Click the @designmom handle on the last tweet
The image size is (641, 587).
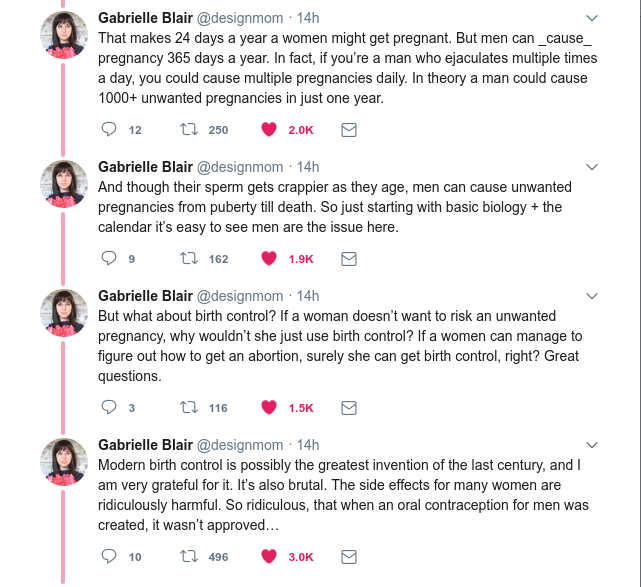[x=238, y=444]
